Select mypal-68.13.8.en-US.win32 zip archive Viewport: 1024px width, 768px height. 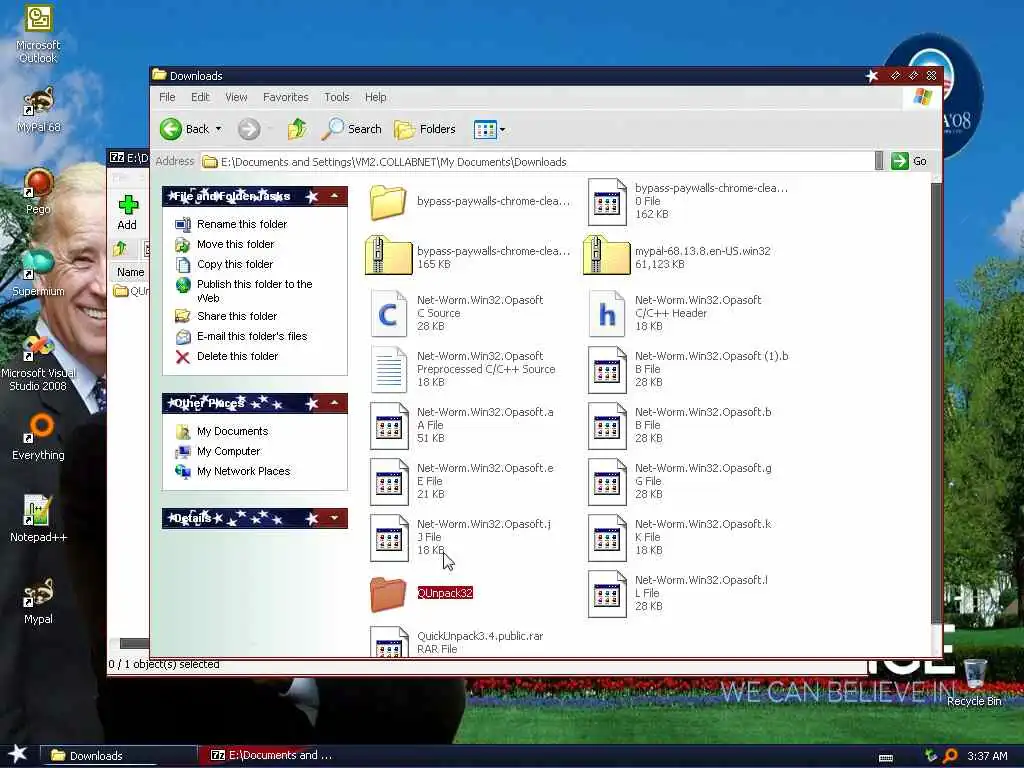pos(607,255)
